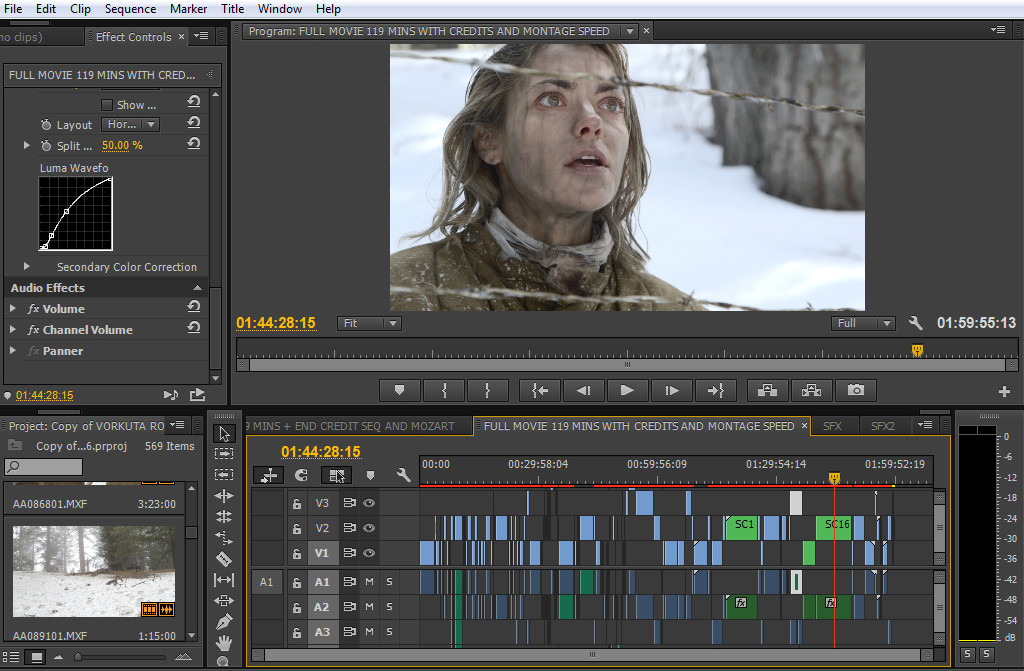Add marker in the timeline panel
1024x671 pixels.
[x=370, y=475]
